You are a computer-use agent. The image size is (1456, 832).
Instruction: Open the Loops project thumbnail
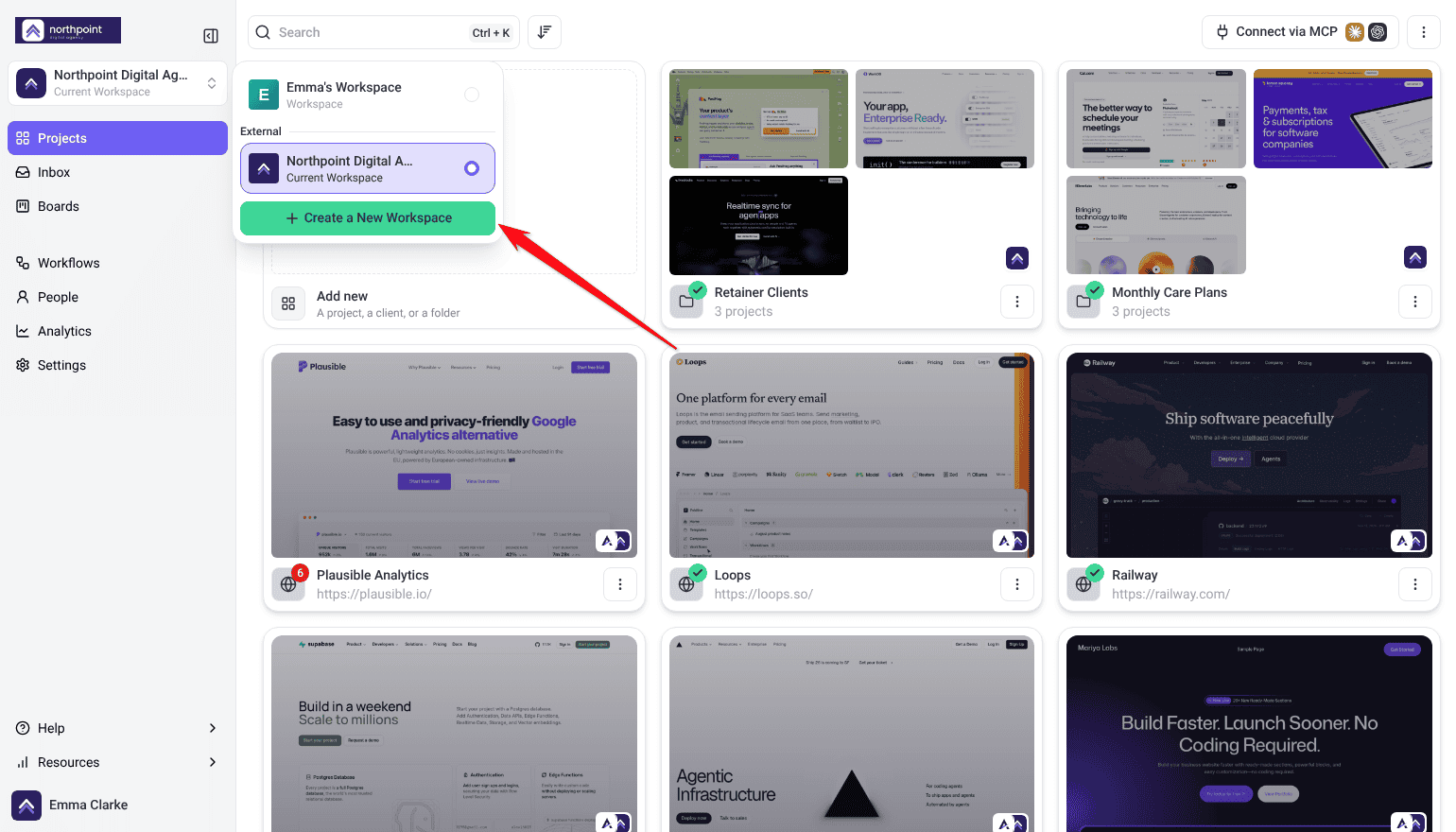click(852, 455)
